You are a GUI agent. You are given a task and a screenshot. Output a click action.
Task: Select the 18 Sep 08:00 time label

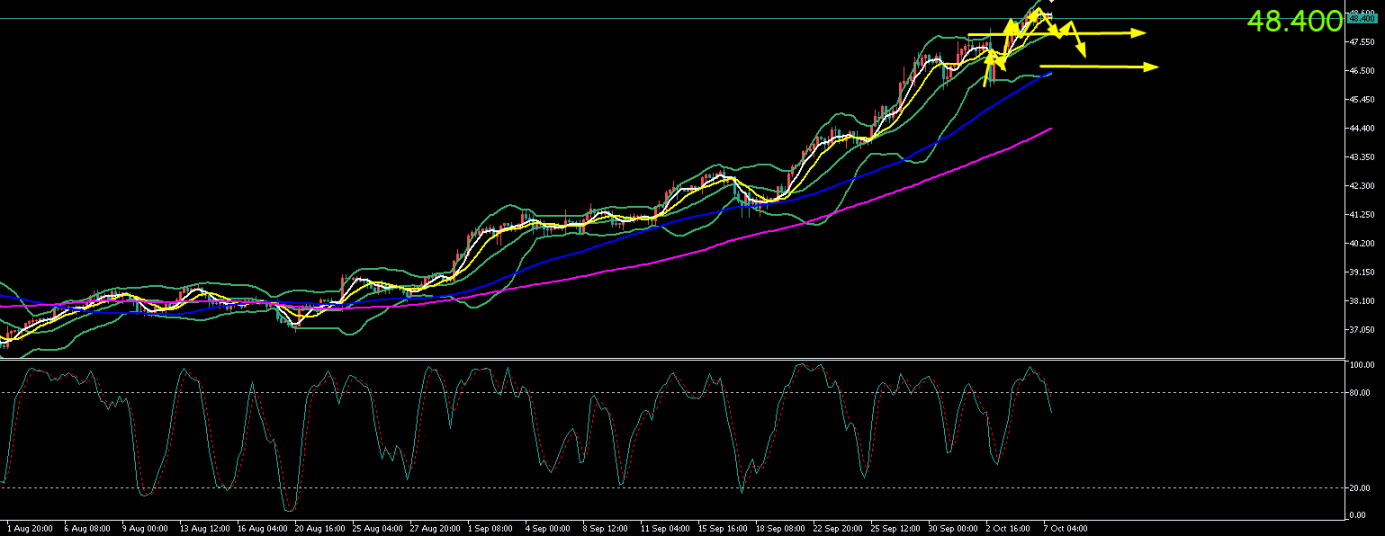(x=781, y=527)
